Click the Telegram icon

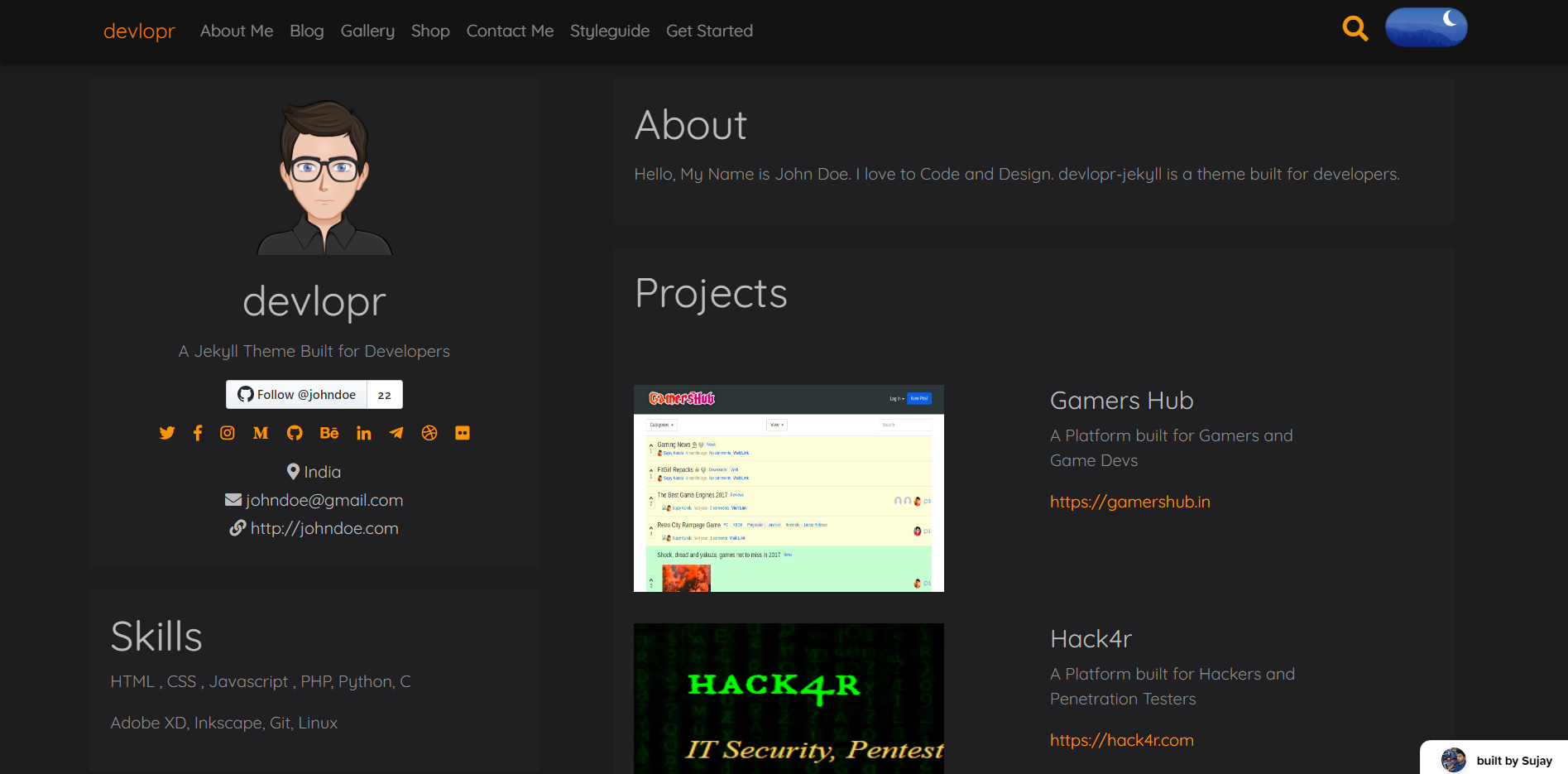pos(396,432)
